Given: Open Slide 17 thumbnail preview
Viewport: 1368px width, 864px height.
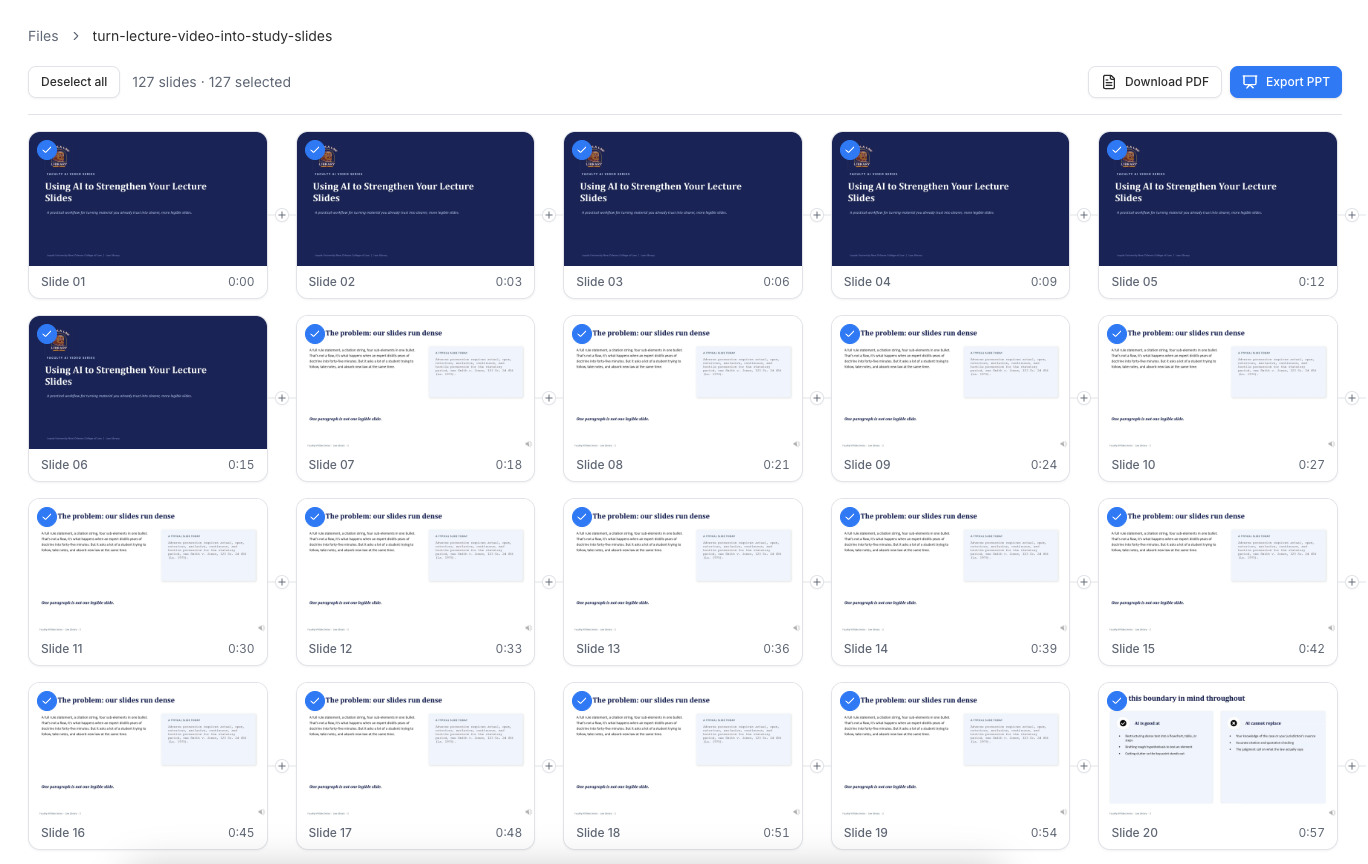Looking at the screenshot, I should tap(415, 750).
